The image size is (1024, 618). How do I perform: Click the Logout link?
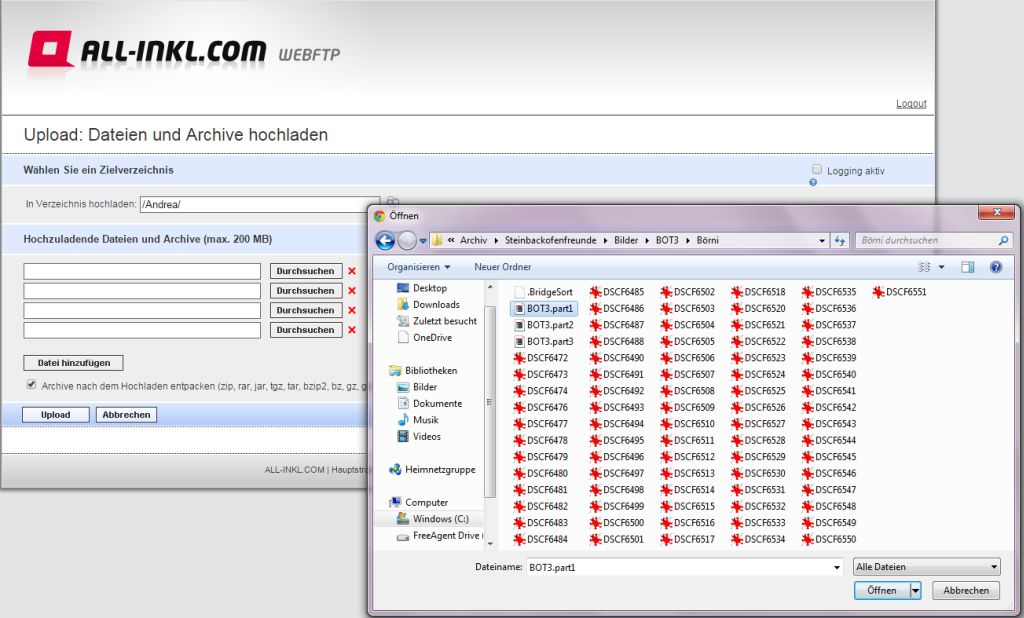911,104
